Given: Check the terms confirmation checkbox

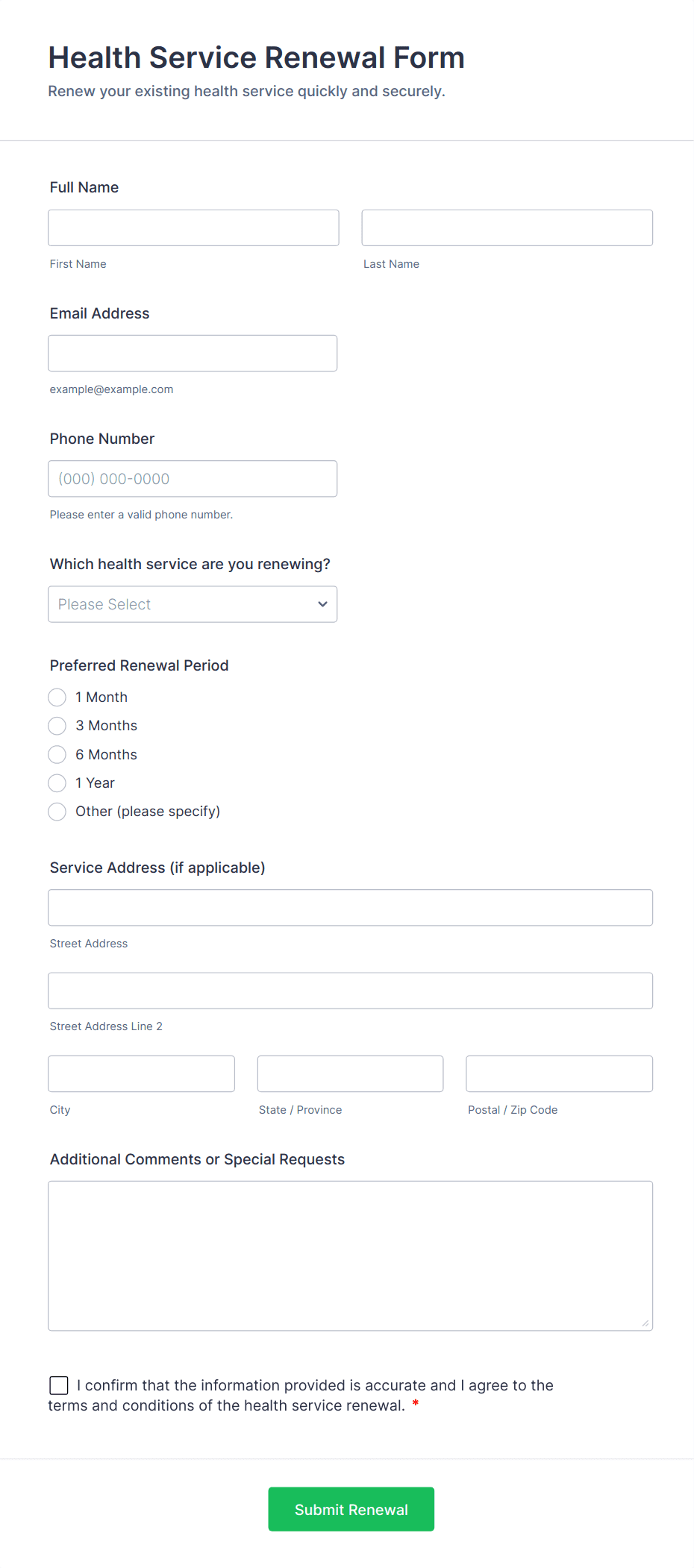Looking at the screenshot, I should 59,1385.
